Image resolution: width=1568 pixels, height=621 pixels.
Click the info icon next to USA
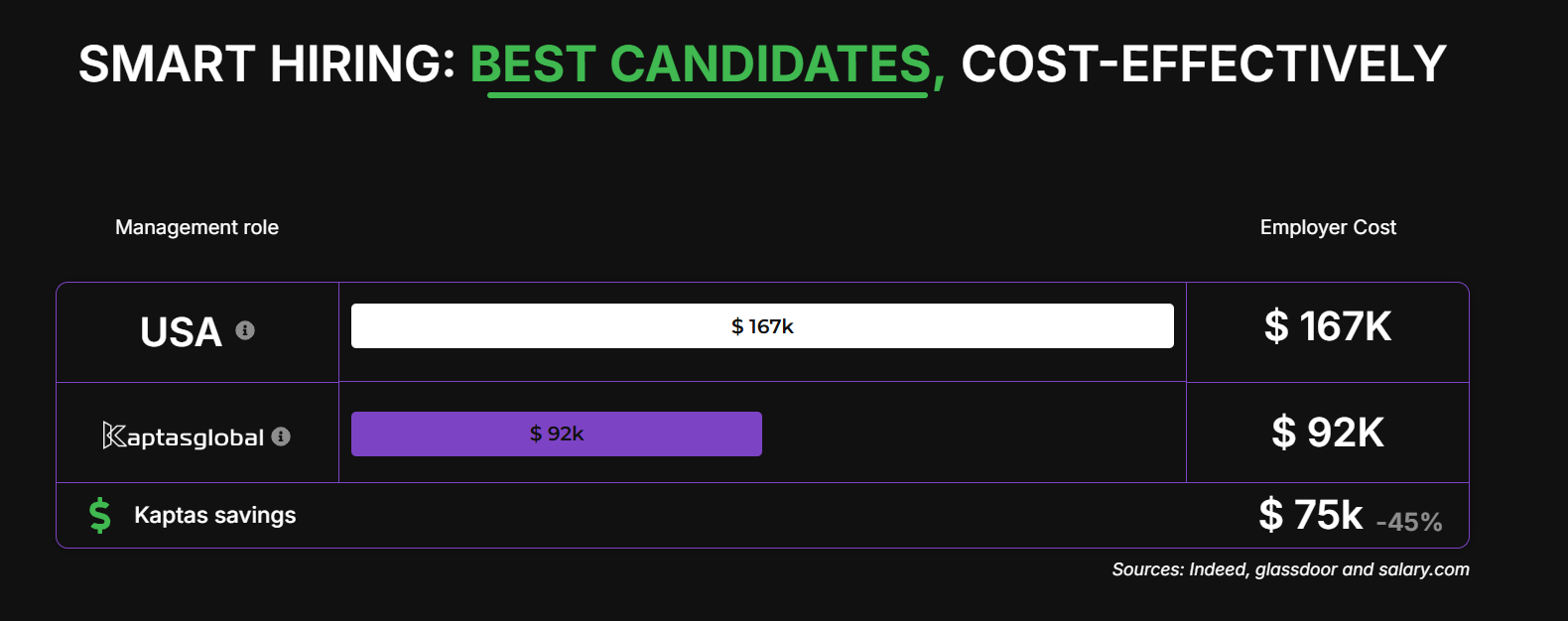click(x=245, y=330)
